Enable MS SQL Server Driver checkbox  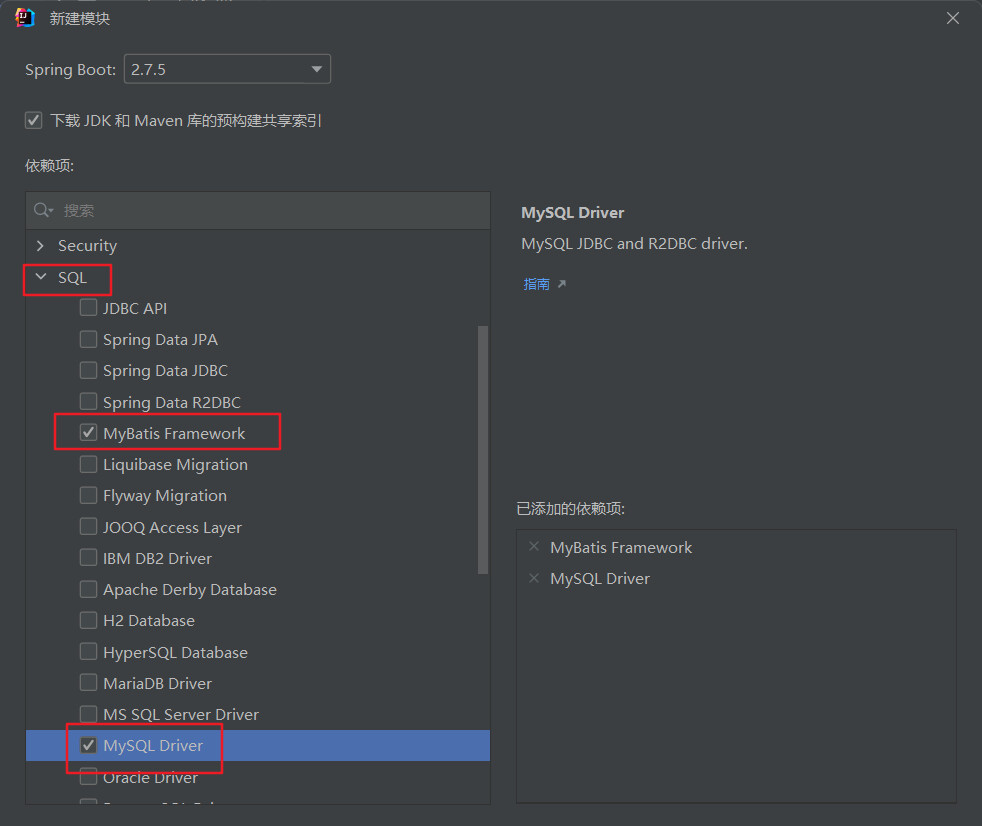pos(88,714)
